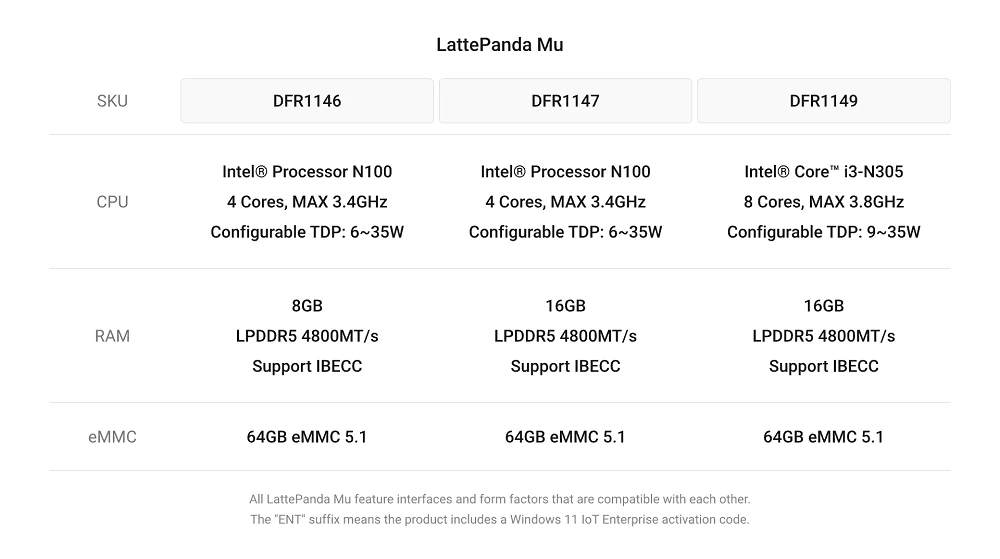Choose the DFR1149 SKU button

click(x=823, y=101)
